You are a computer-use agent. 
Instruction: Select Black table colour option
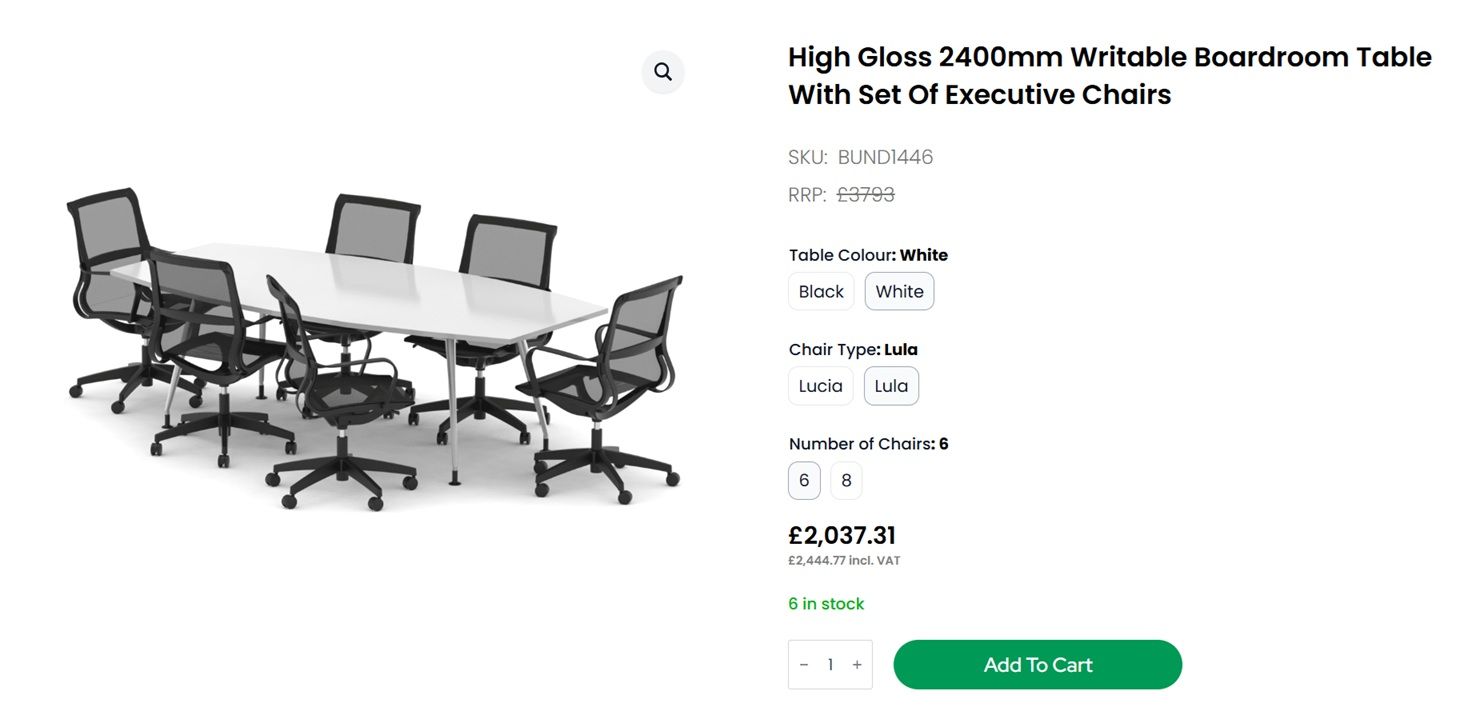[x=821, y=292]
